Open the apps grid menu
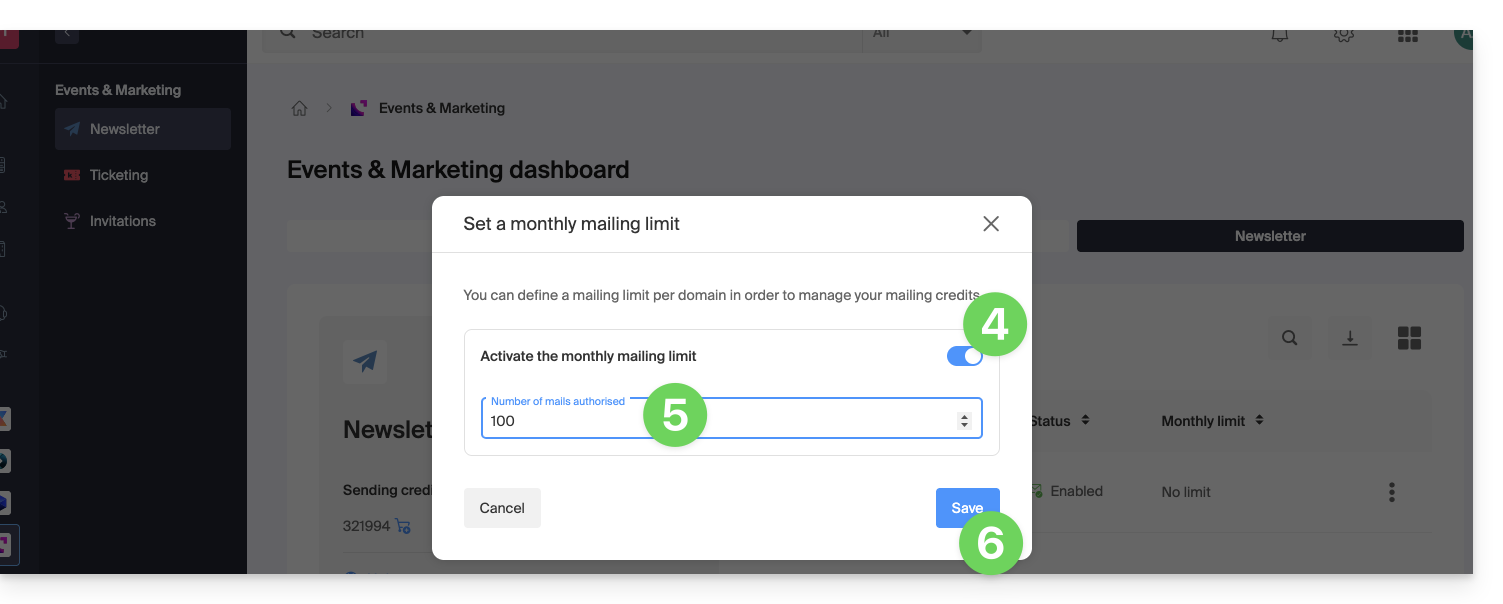This screenshot has width=1503, height=604. tap(1407, 35)
